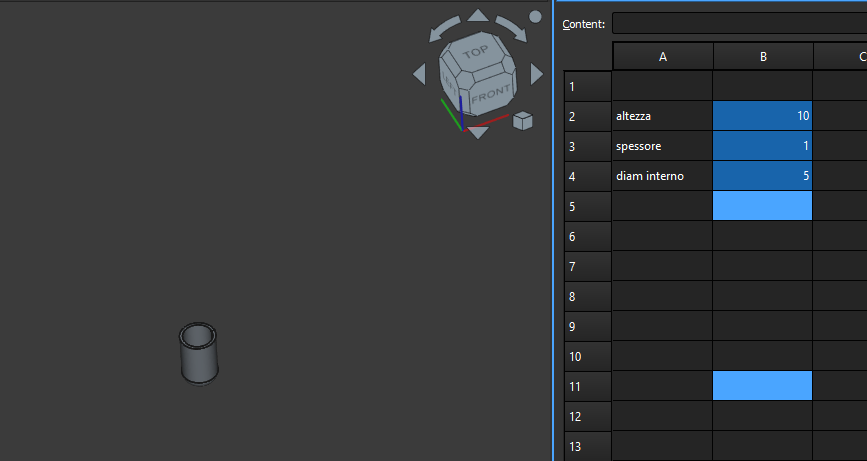The image size is (867, 461).
Task: Click right triangle arrow beside navigation cube
Action: click(x=537, y=74)
